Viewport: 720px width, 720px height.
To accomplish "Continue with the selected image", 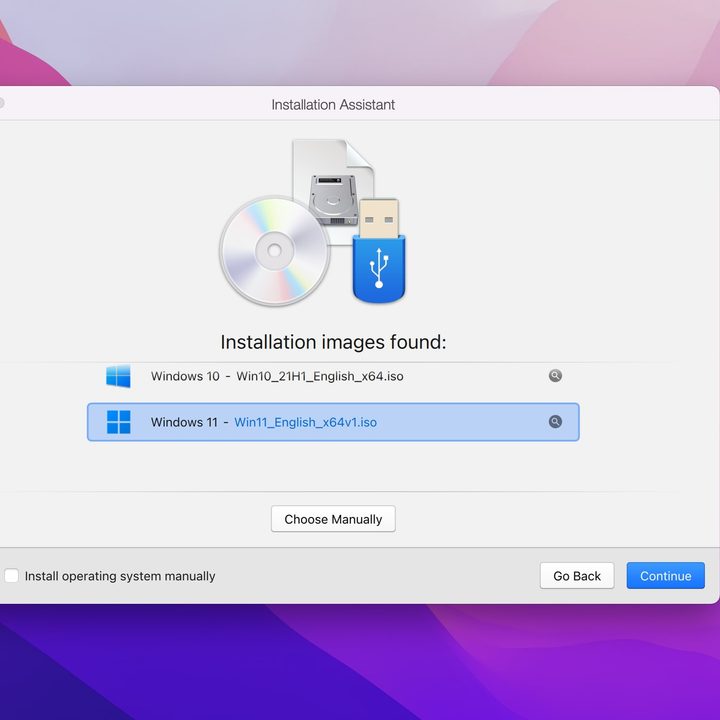I will coord(665,575).
